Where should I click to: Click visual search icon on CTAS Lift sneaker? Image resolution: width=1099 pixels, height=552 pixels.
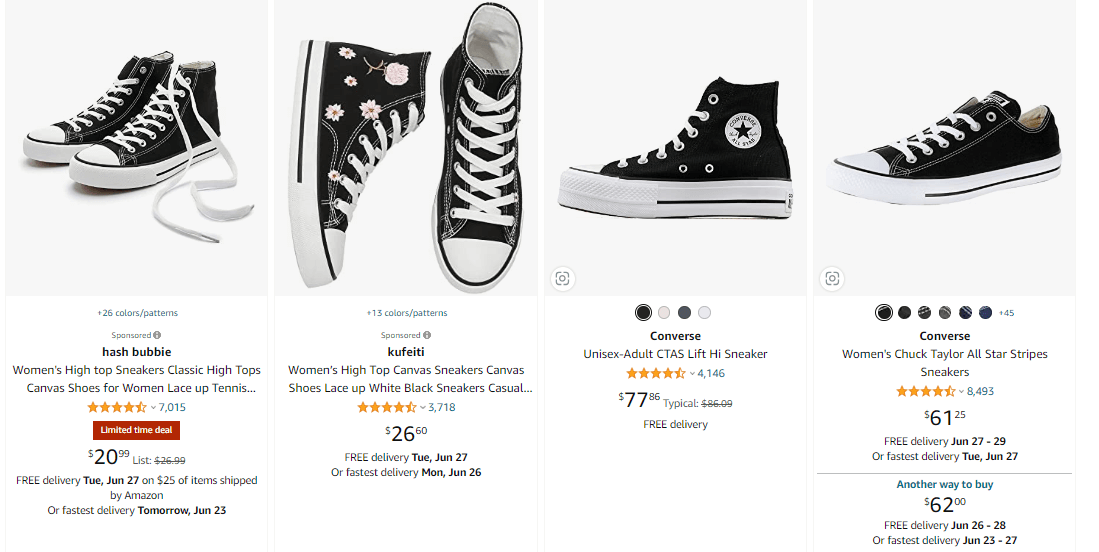click(x=563, y=279)
